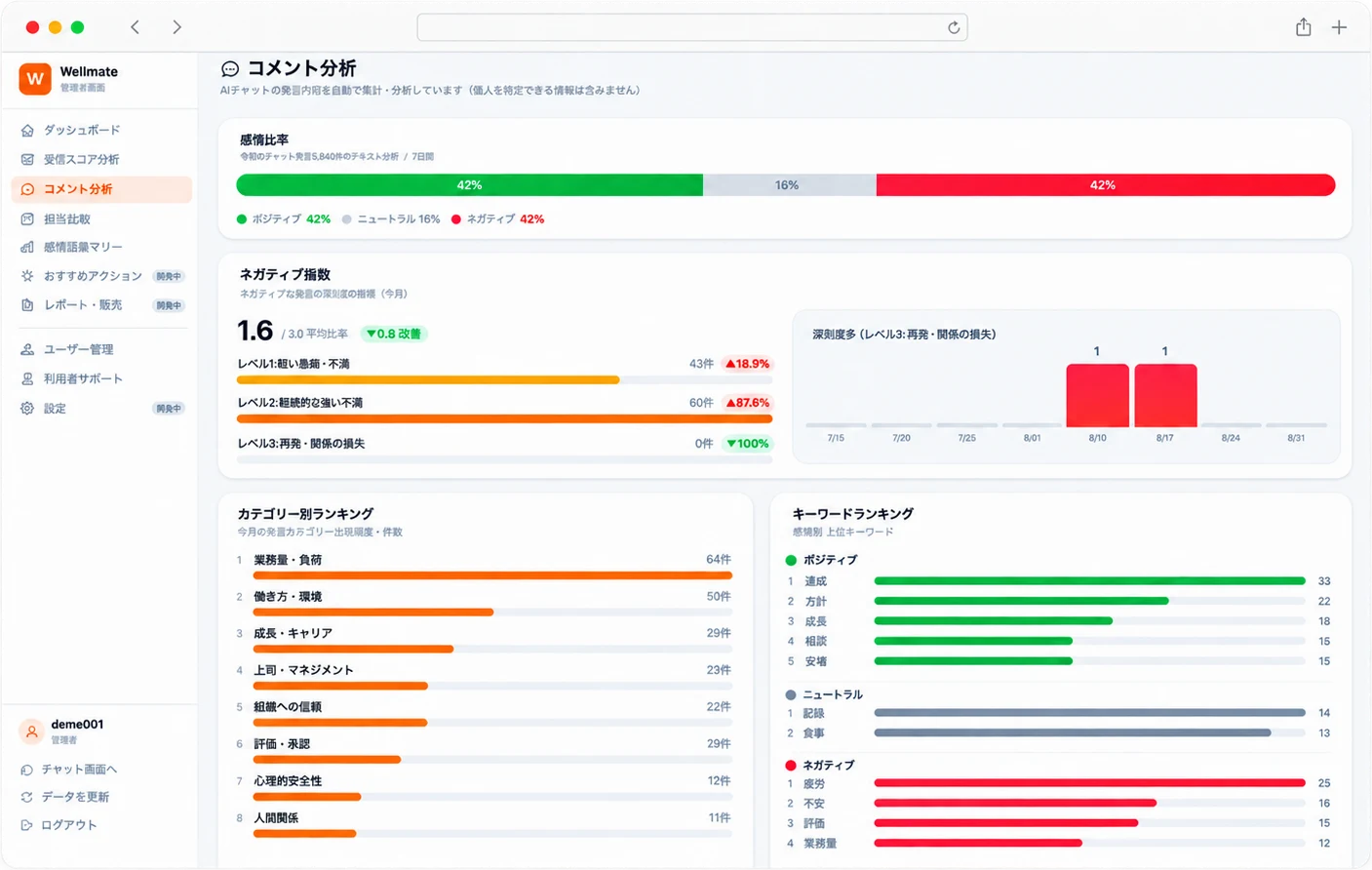Image resolution: width=1372 pixels, height=870 pixels.
Task: Go back with the browser back arrow
Action: 136,27
